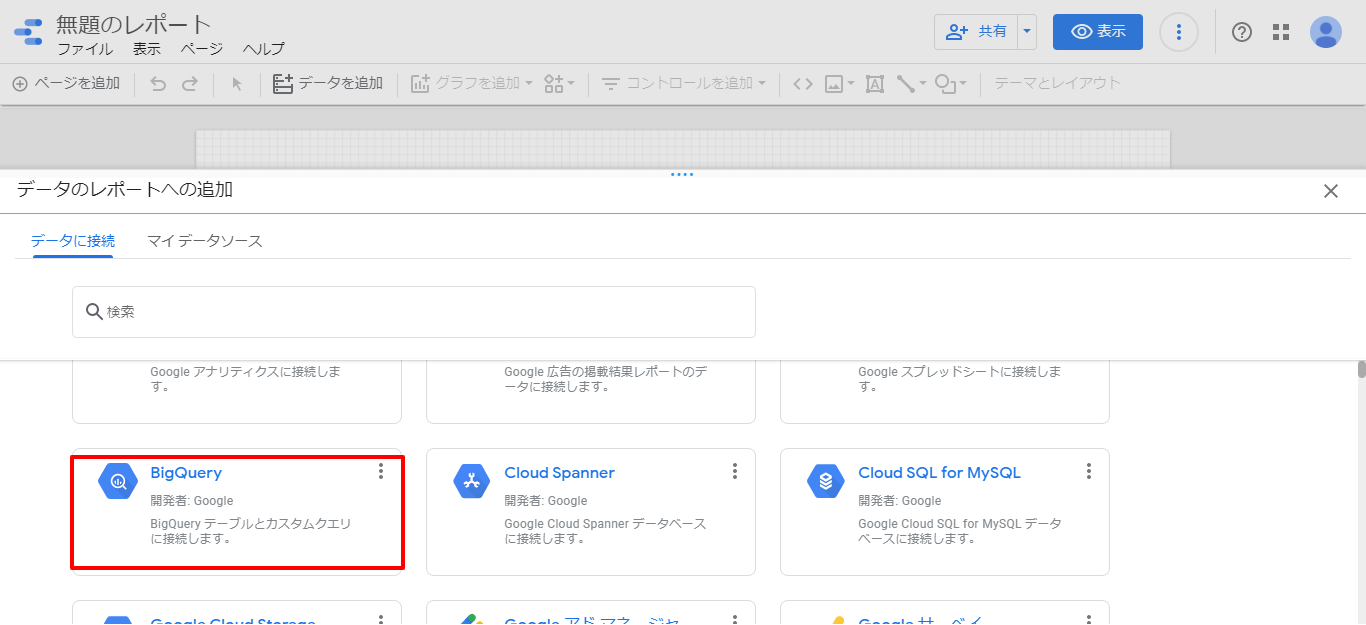Click the user account avatar

(x=1326, y=32)
